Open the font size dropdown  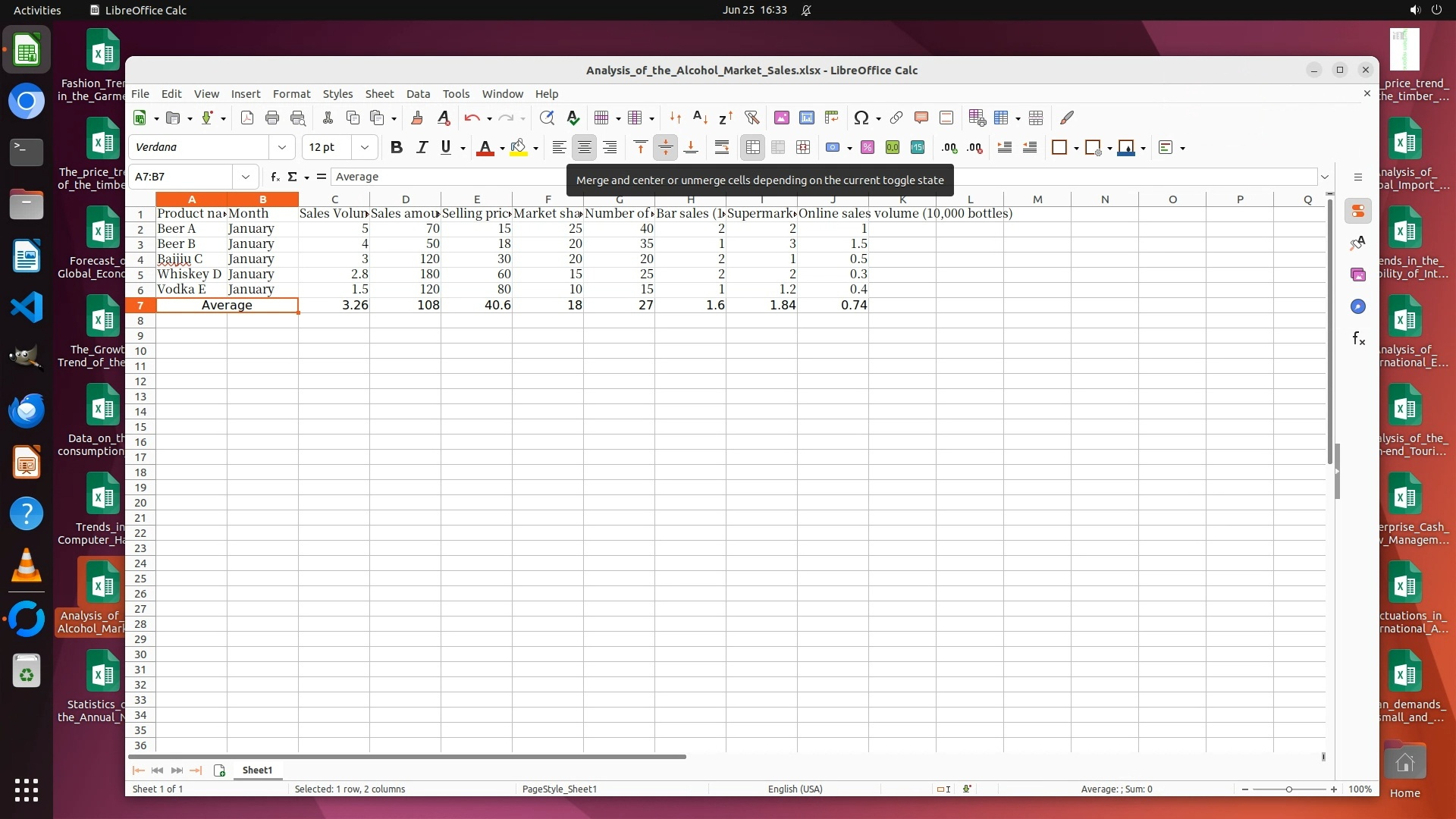pos(365,148)
